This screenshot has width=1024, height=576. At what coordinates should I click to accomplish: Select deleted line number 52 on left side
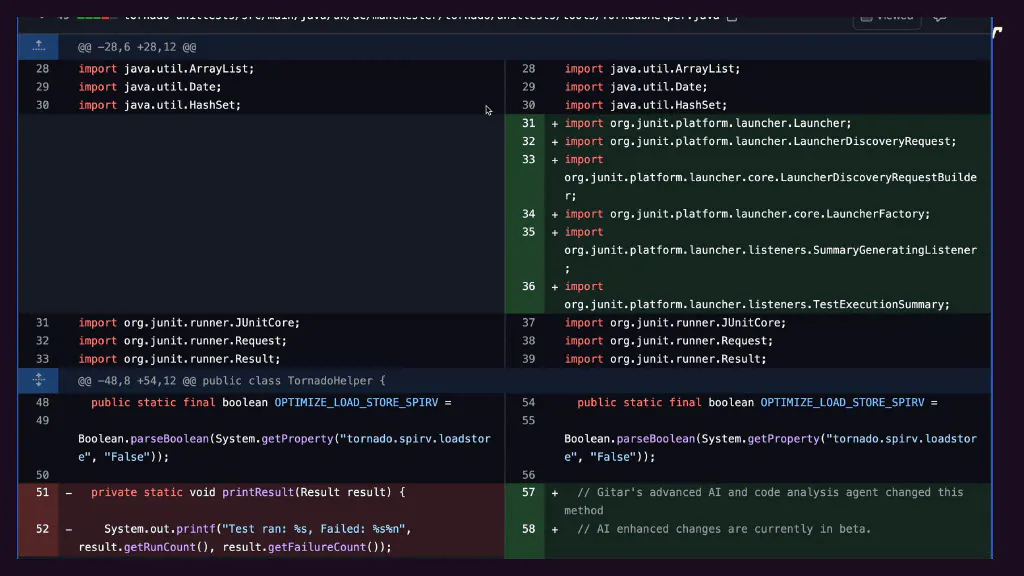pos(42,528)
